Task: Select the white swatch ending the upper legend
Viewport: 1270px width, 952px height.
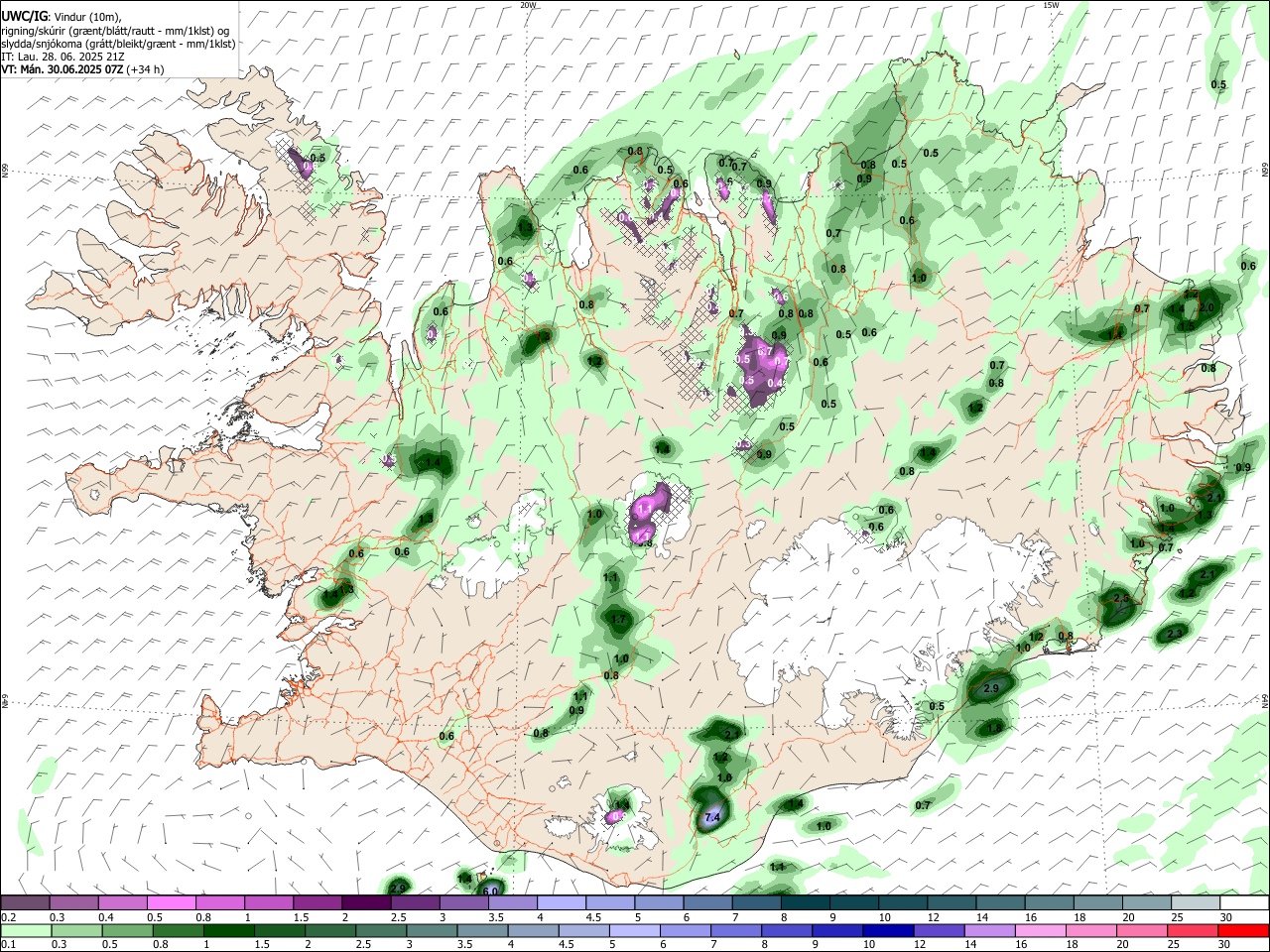Action: [1243, 902]
